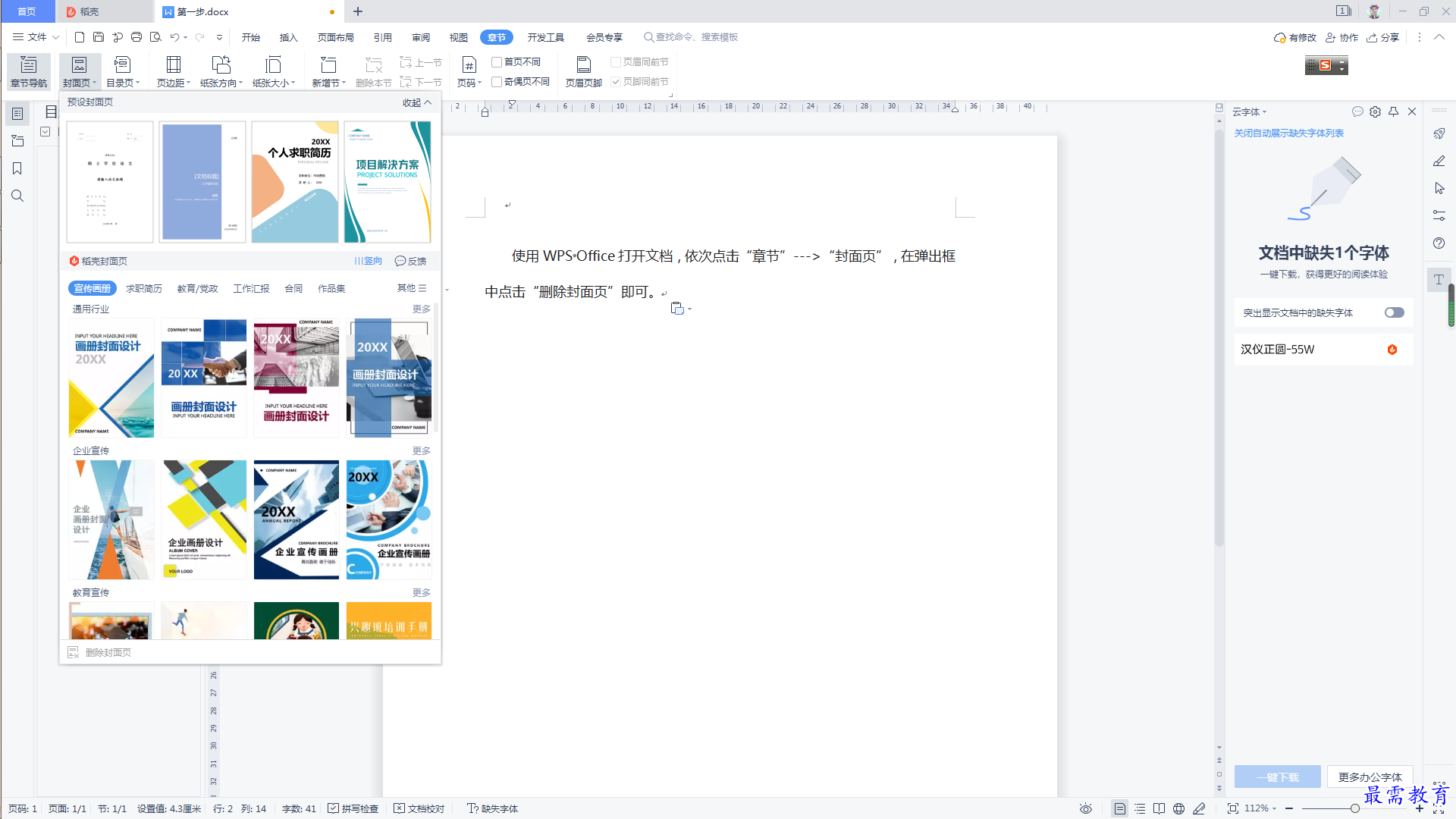Open the 页码 page number dropdown
Image resolution: width=1456 pixels, height=819 pixels.
pyautogui.click(x=469, y=83)
